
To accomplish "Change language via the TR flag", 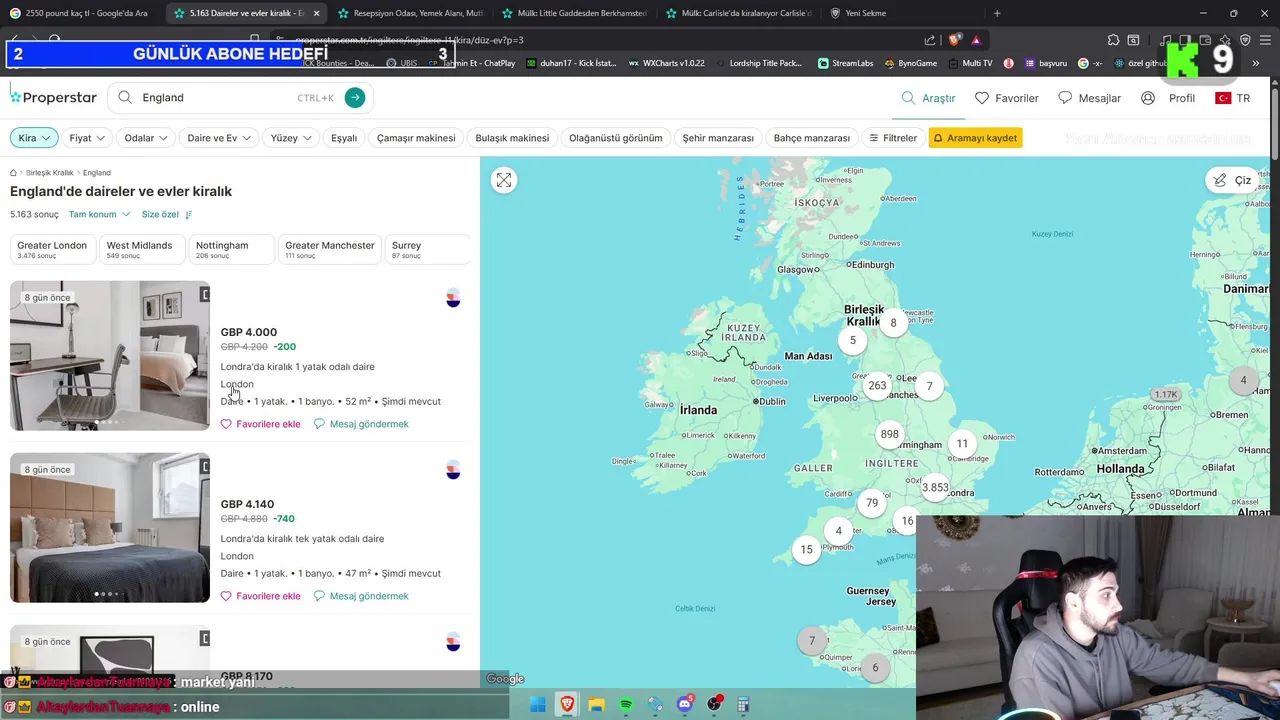I will tap(1232, 98).
